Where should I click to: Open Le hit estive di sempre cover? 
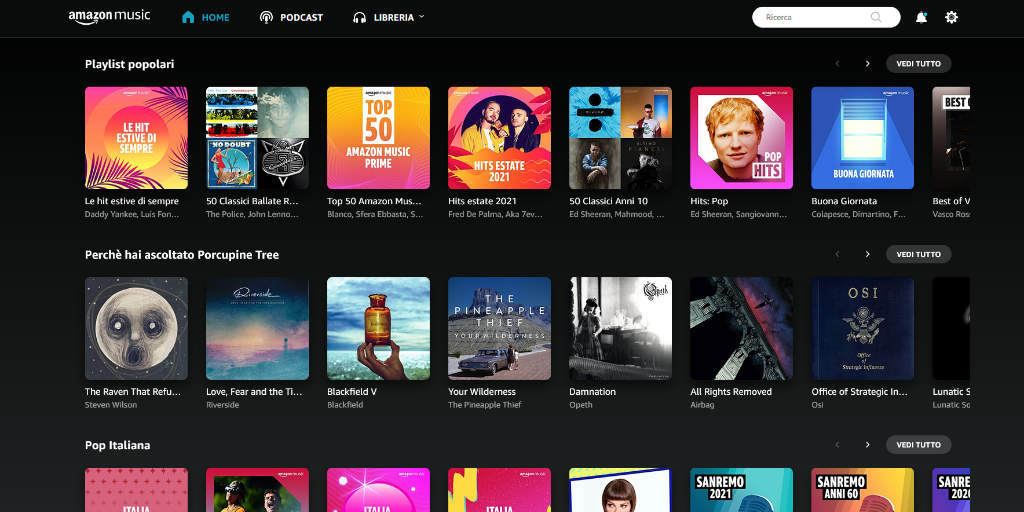tap(136, 138)
